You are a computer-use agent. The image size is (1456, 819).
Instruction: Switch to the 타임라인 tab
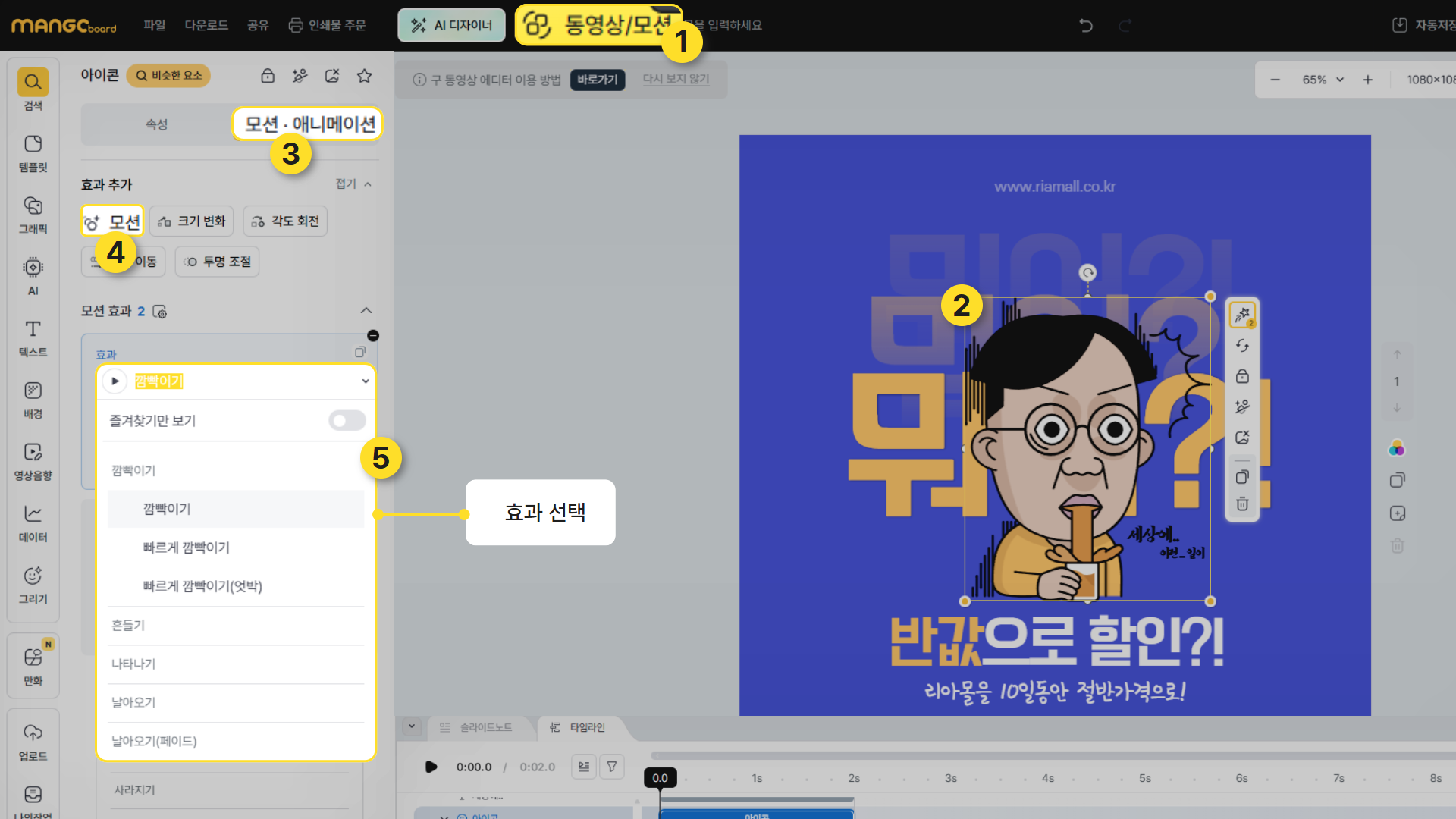(579, 727)
